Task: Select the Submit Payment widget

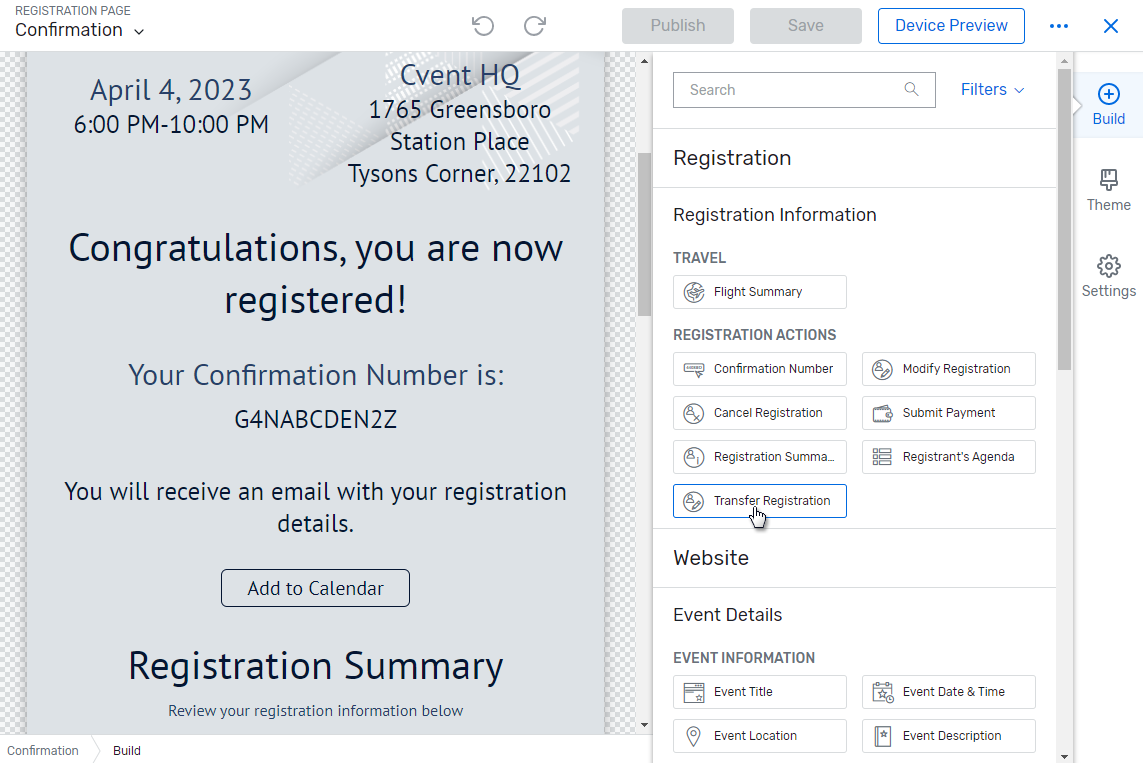Action: pyautogui.click(x=948, y=412)
